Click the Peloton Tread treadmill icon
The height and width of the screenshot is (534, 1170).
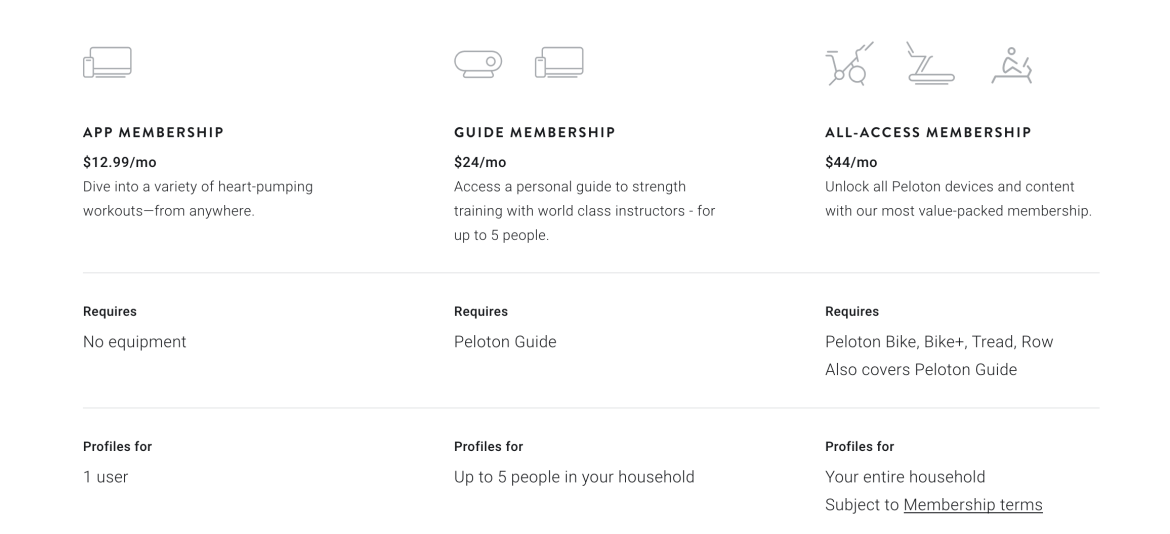pos(930,63)
